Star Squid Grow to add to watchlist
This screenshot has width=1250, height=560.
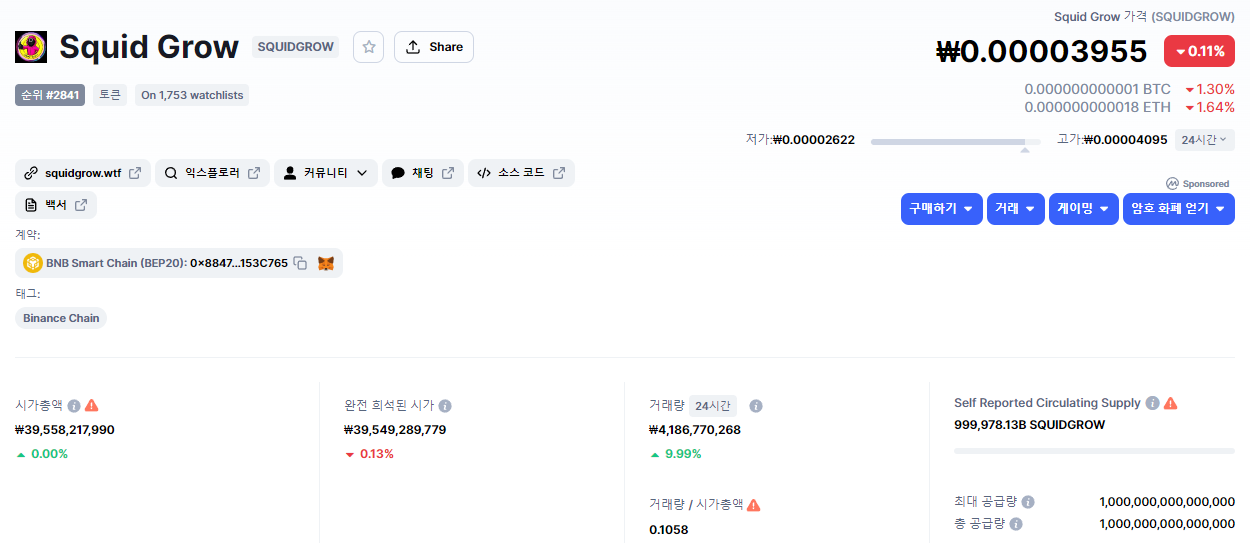[368, 47]
